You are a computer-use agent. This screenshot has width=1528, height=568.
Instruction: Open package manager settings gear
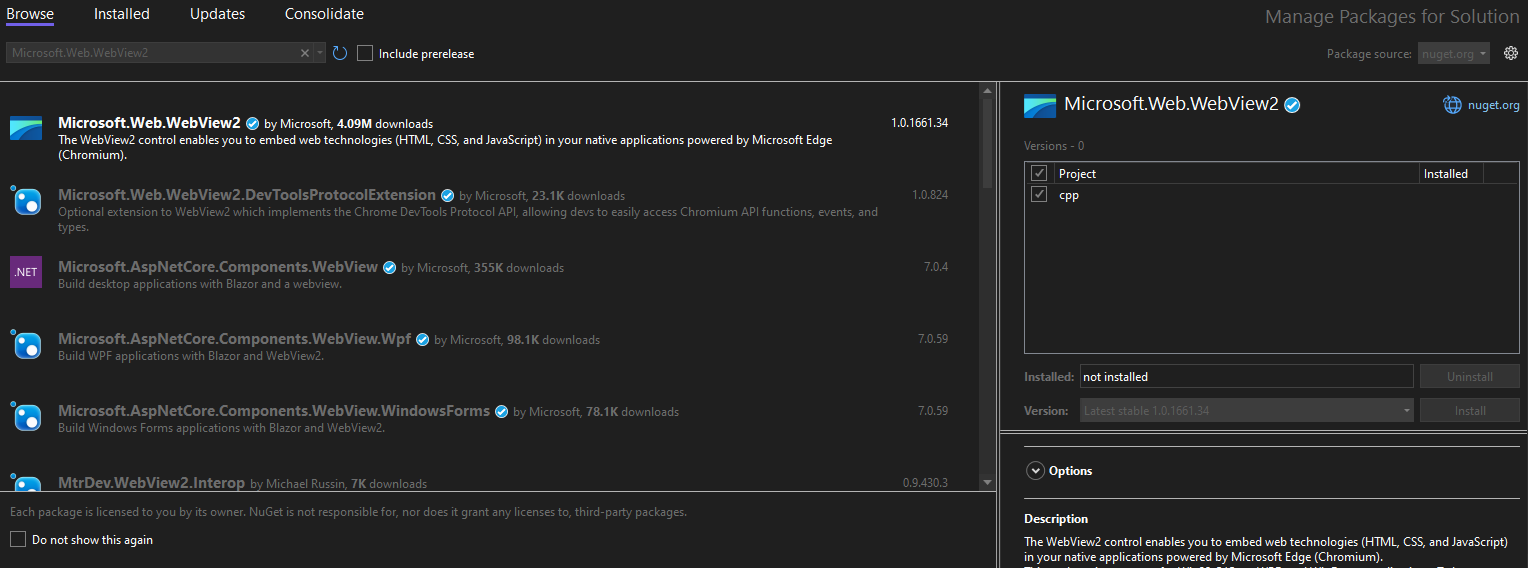pos(1511,53)
